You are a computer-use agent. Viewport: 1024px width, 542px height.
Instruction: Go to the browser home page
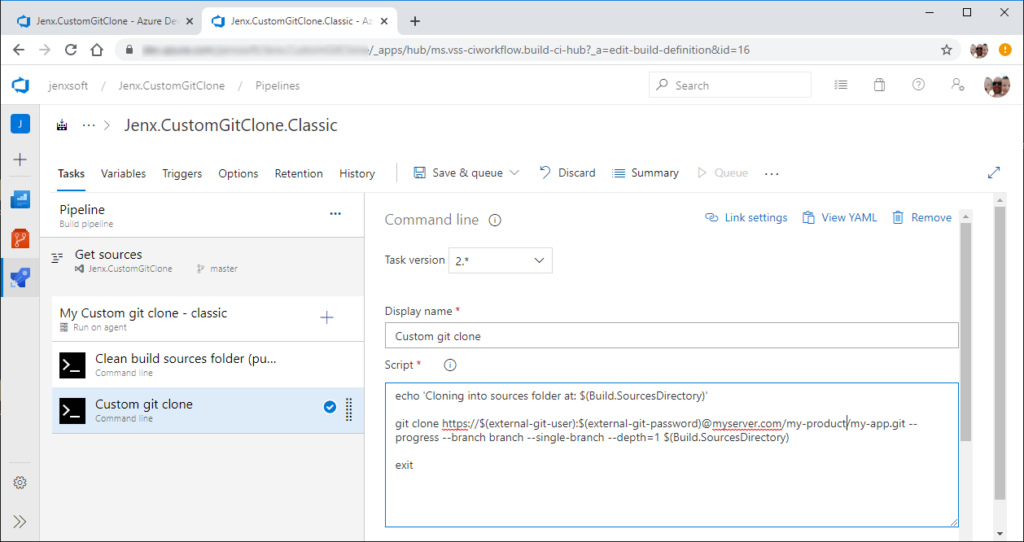click(97, 50)
